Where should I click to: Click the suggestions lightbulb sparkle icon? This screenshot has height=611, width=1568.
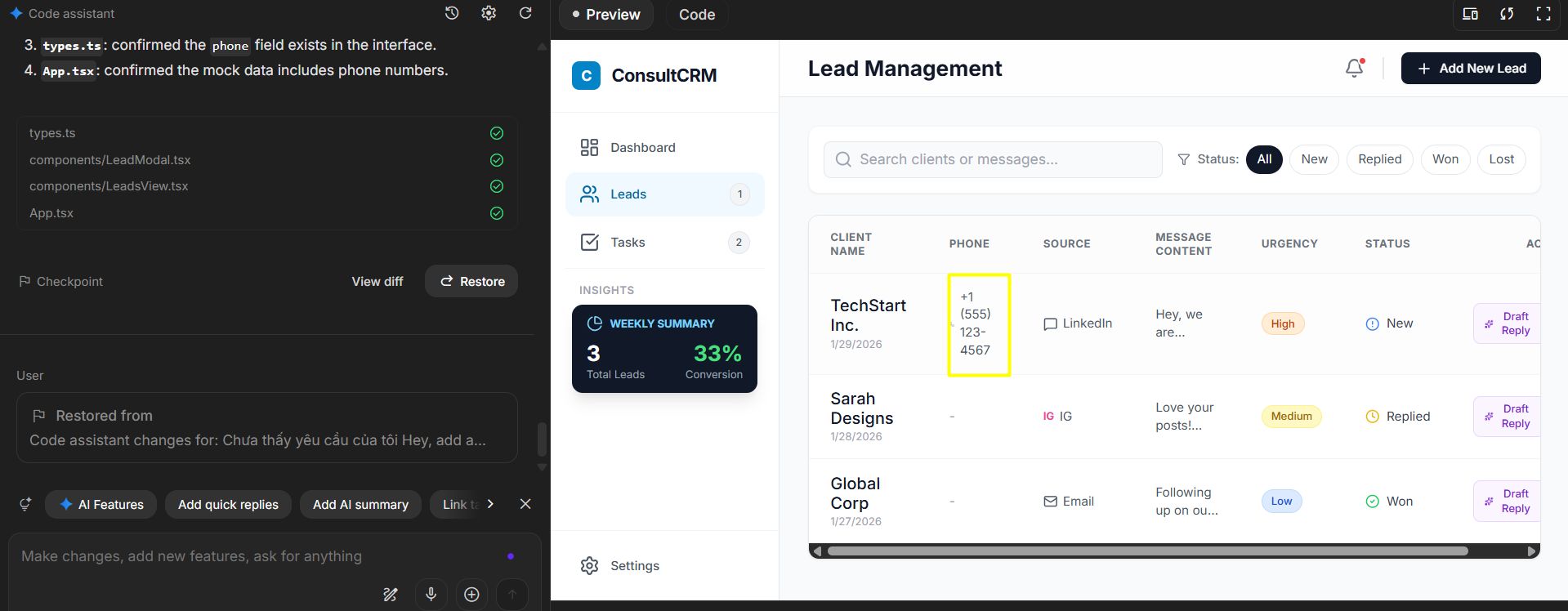point(25,504)
